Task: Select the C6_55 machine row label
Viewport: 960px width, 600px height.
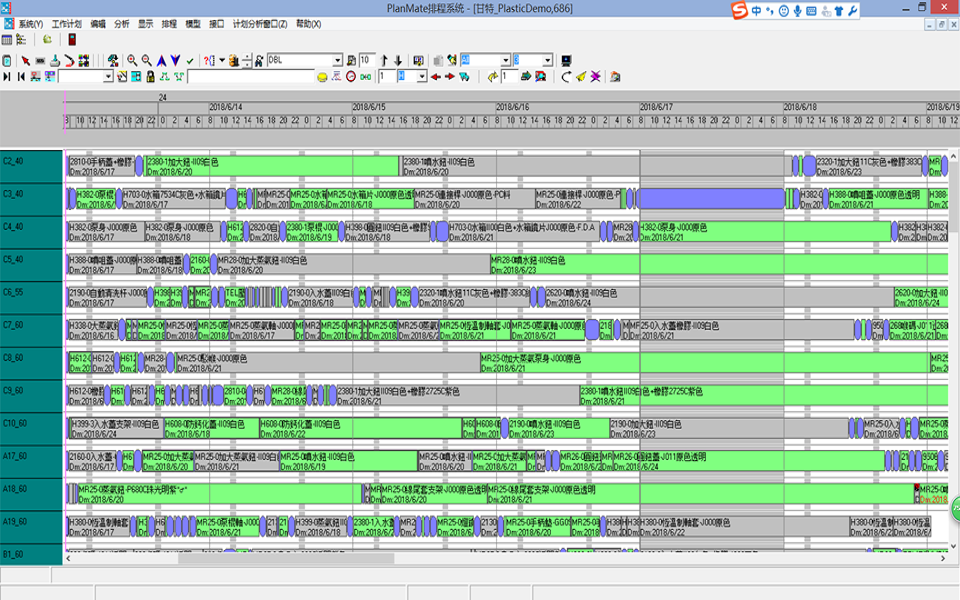Action: tap(31, 297)
